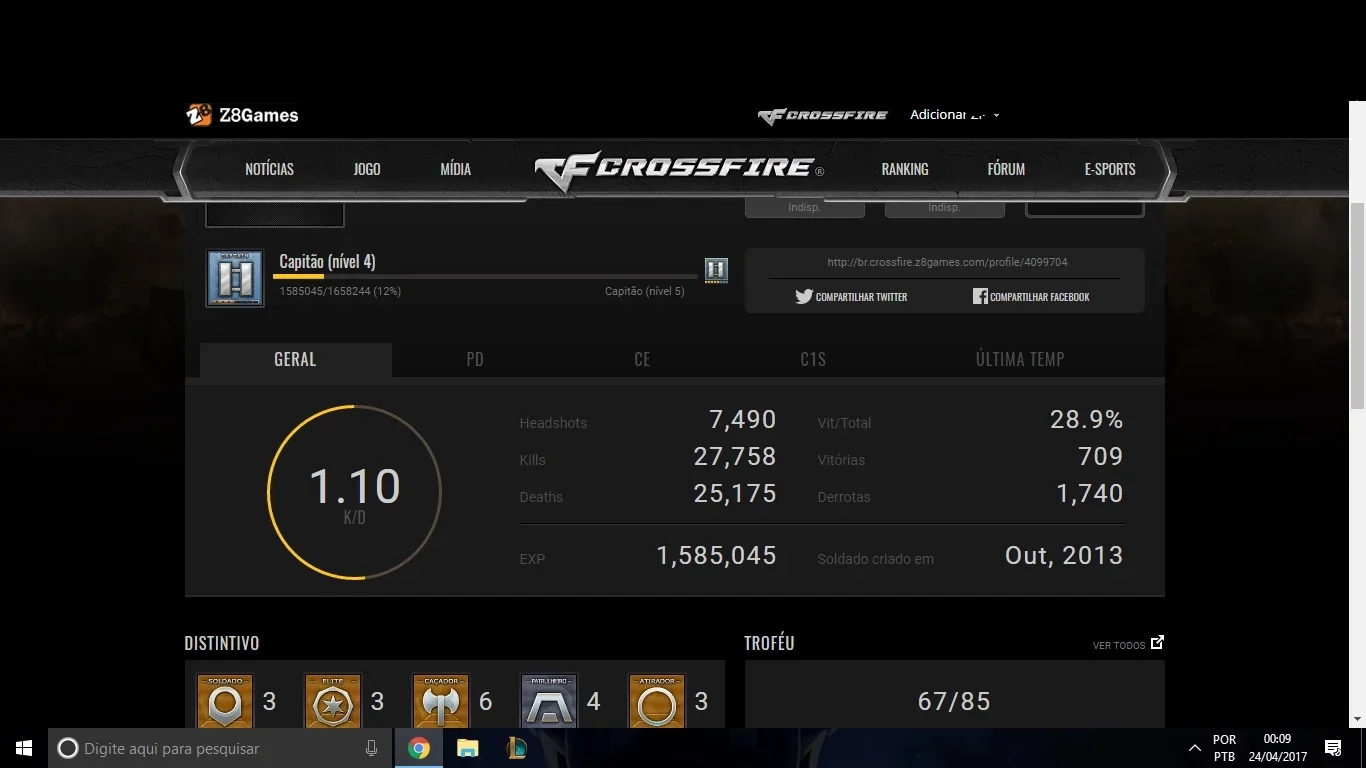
Task: Select the Soldado badge icon
Action: (x=225, y=700)
